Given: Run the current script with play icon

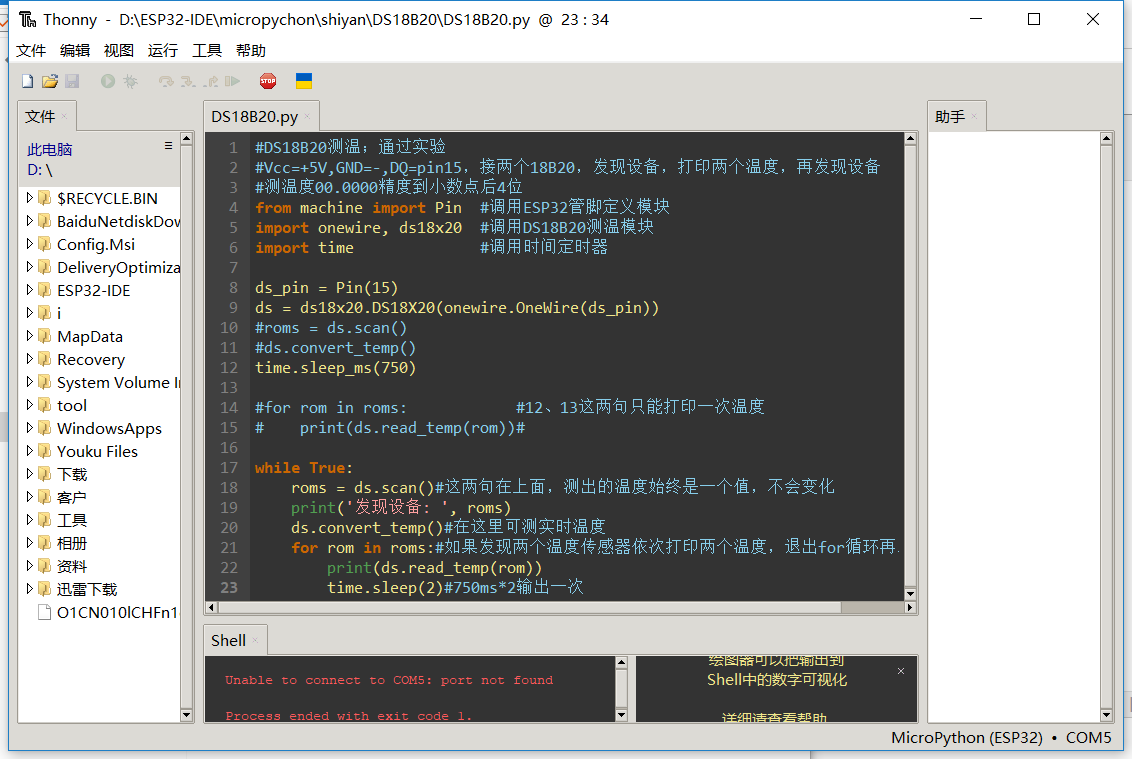Looking at the screenshot, I should pos(108,81).
